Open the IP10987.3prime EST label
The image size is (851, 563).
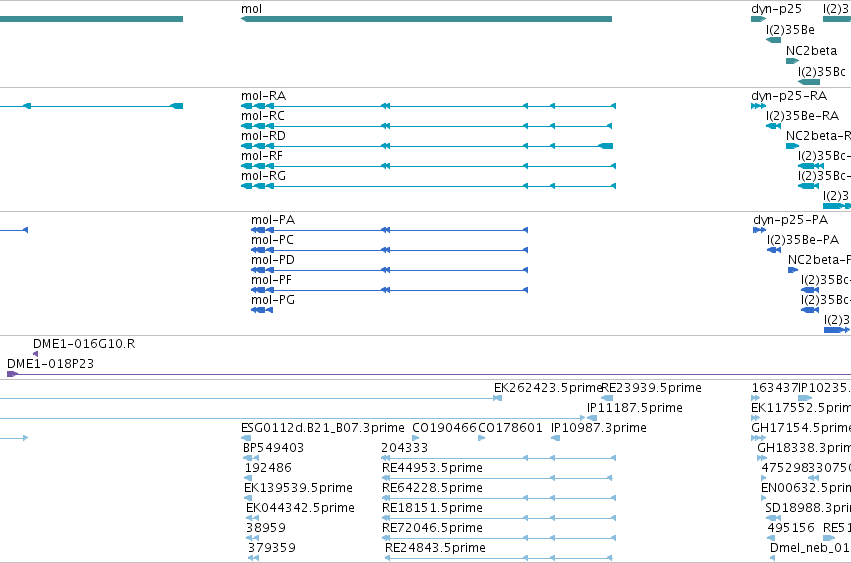(x=599, y=428)
